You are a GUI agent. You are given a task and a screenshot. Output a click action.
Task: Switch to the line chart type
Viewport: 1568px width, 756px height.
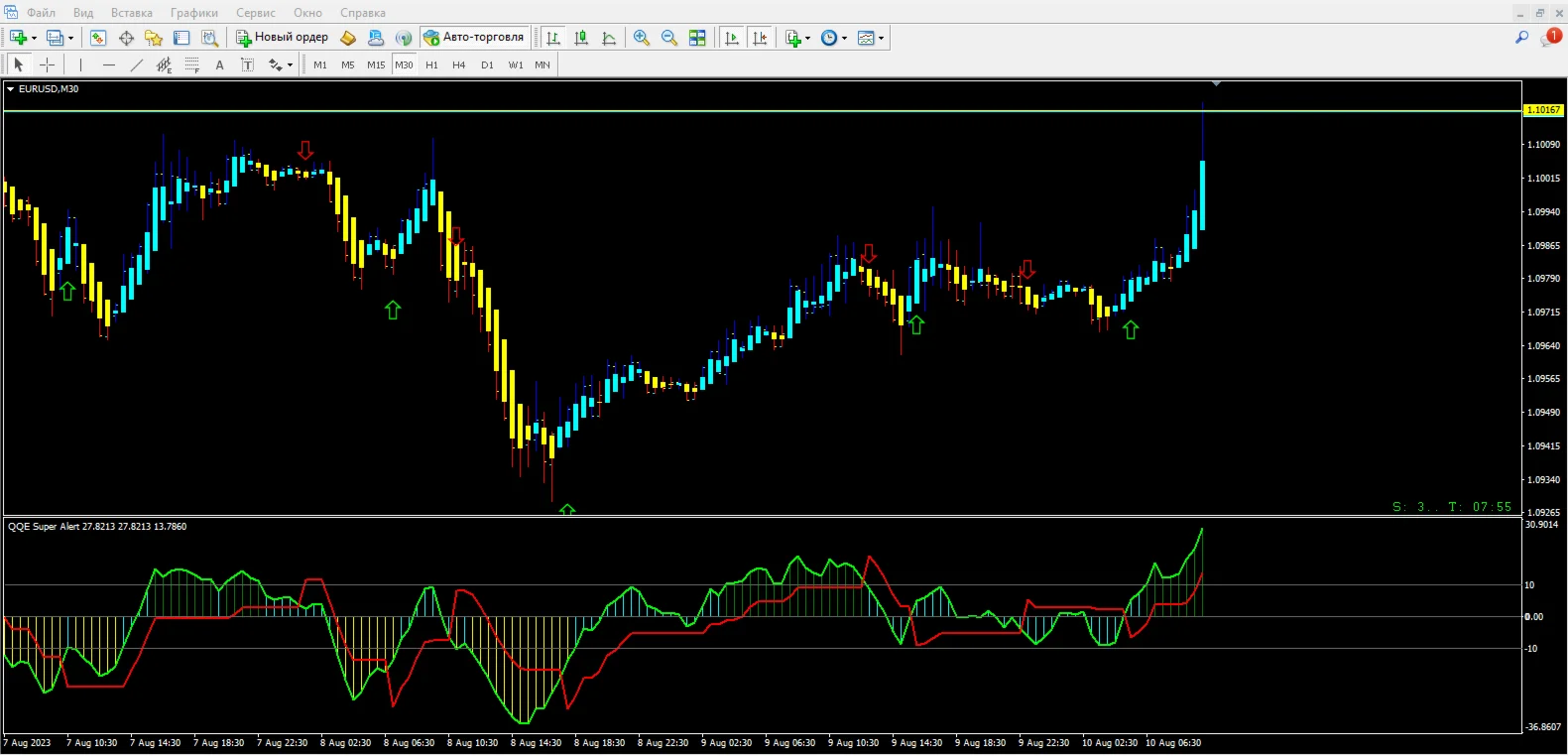click(609, 38)
